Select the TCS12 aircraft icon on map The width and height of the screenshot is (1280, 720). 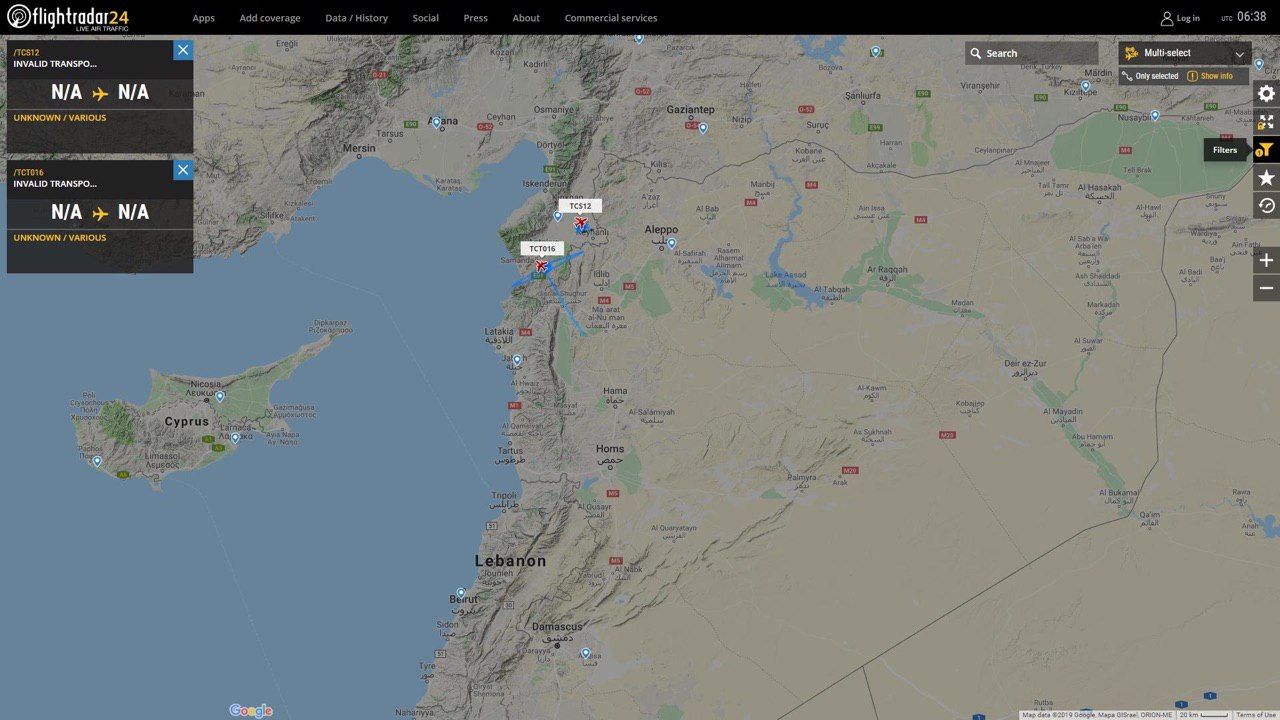tap(581, 223)
